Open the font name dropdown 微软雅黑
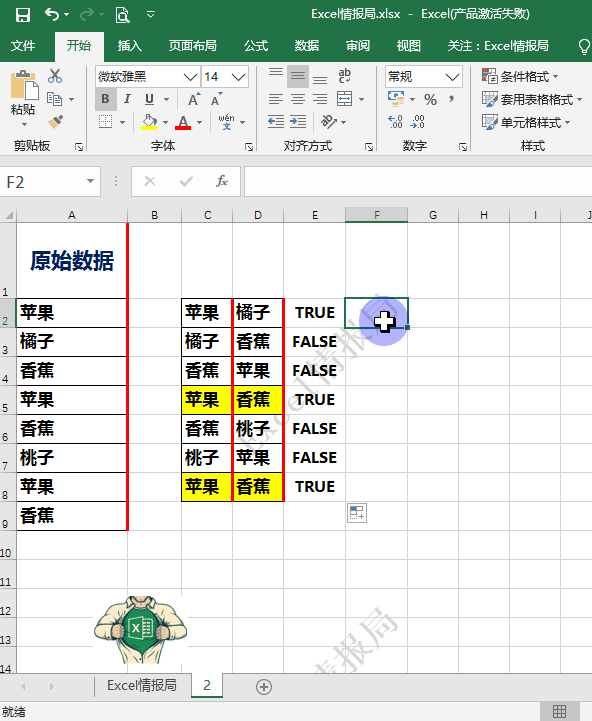 pyautogui.click(x=190, y=77)
